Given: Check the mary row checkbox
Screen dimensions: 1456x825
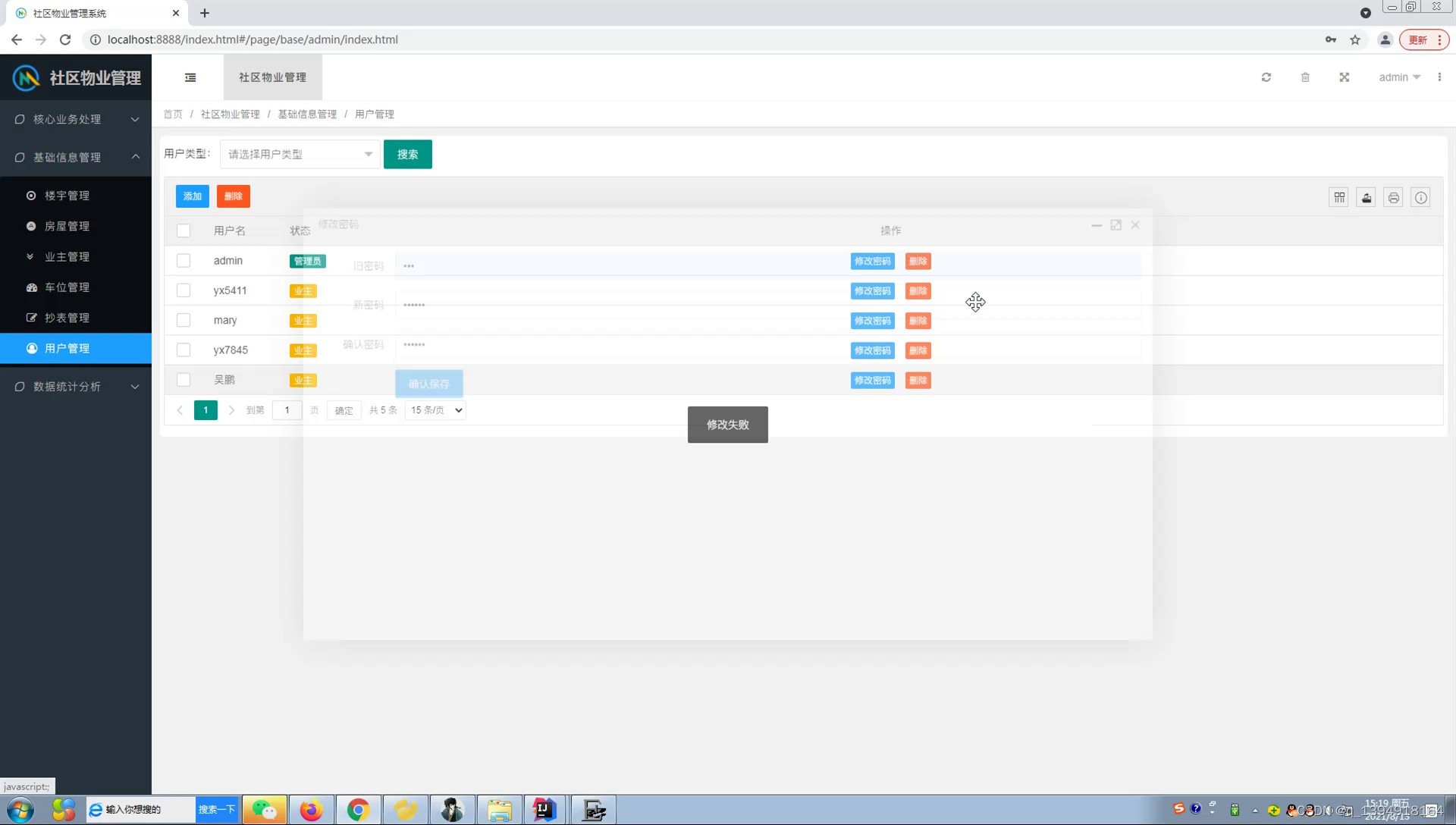Looking at the screenshot, I should (x=184, y=320).
